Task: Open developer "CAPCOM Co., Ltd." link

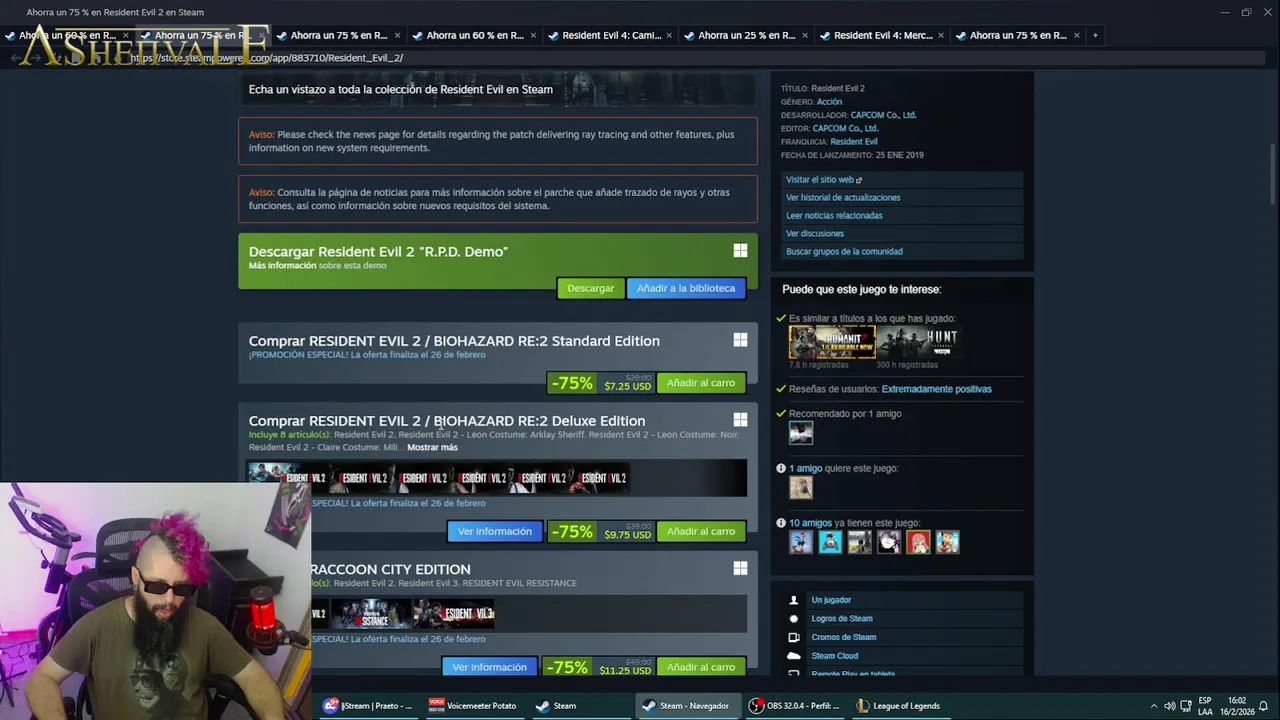Action: click(883, 115)
